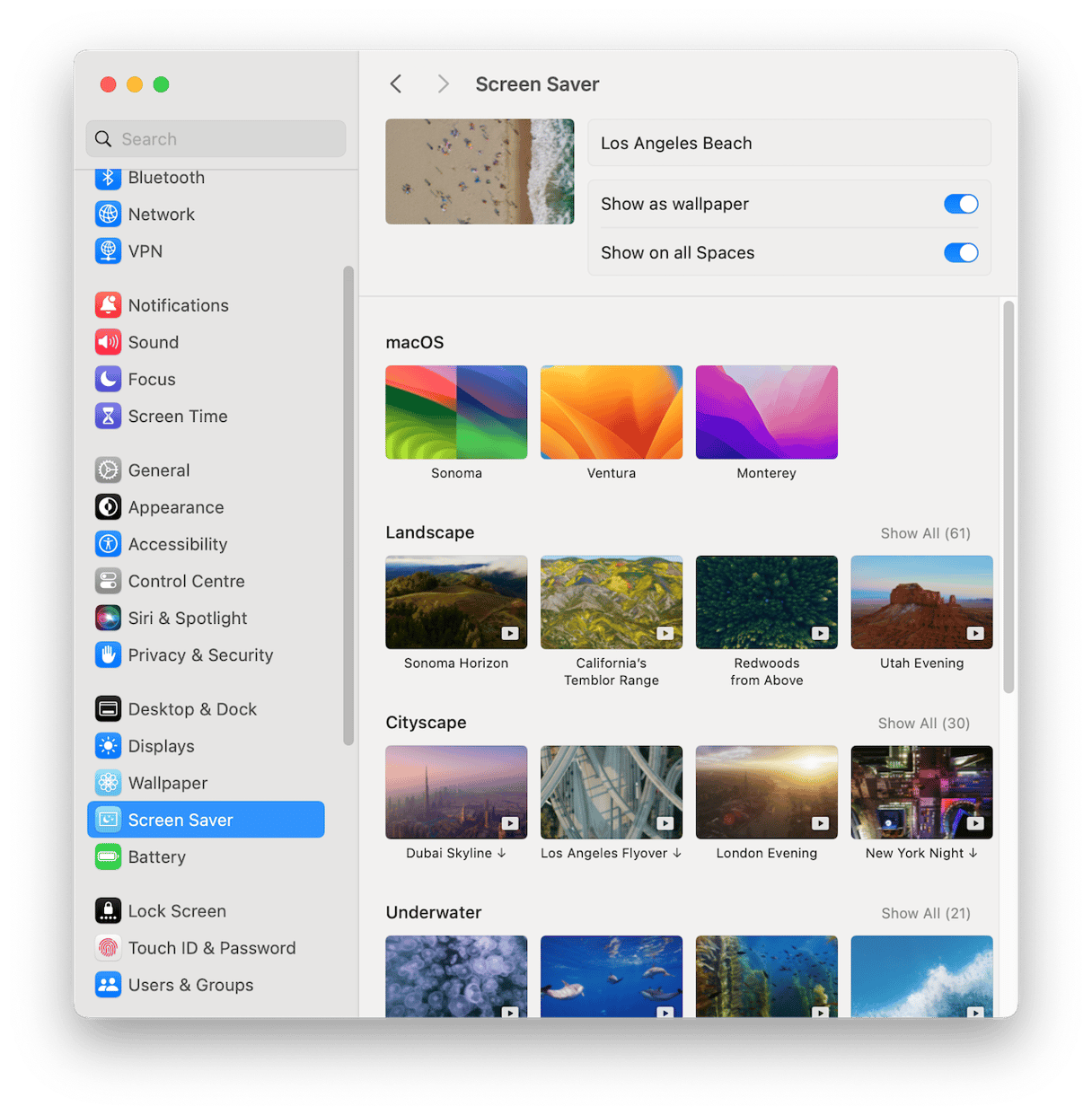Click the Search field in sidebar

[x=216, y=139]
